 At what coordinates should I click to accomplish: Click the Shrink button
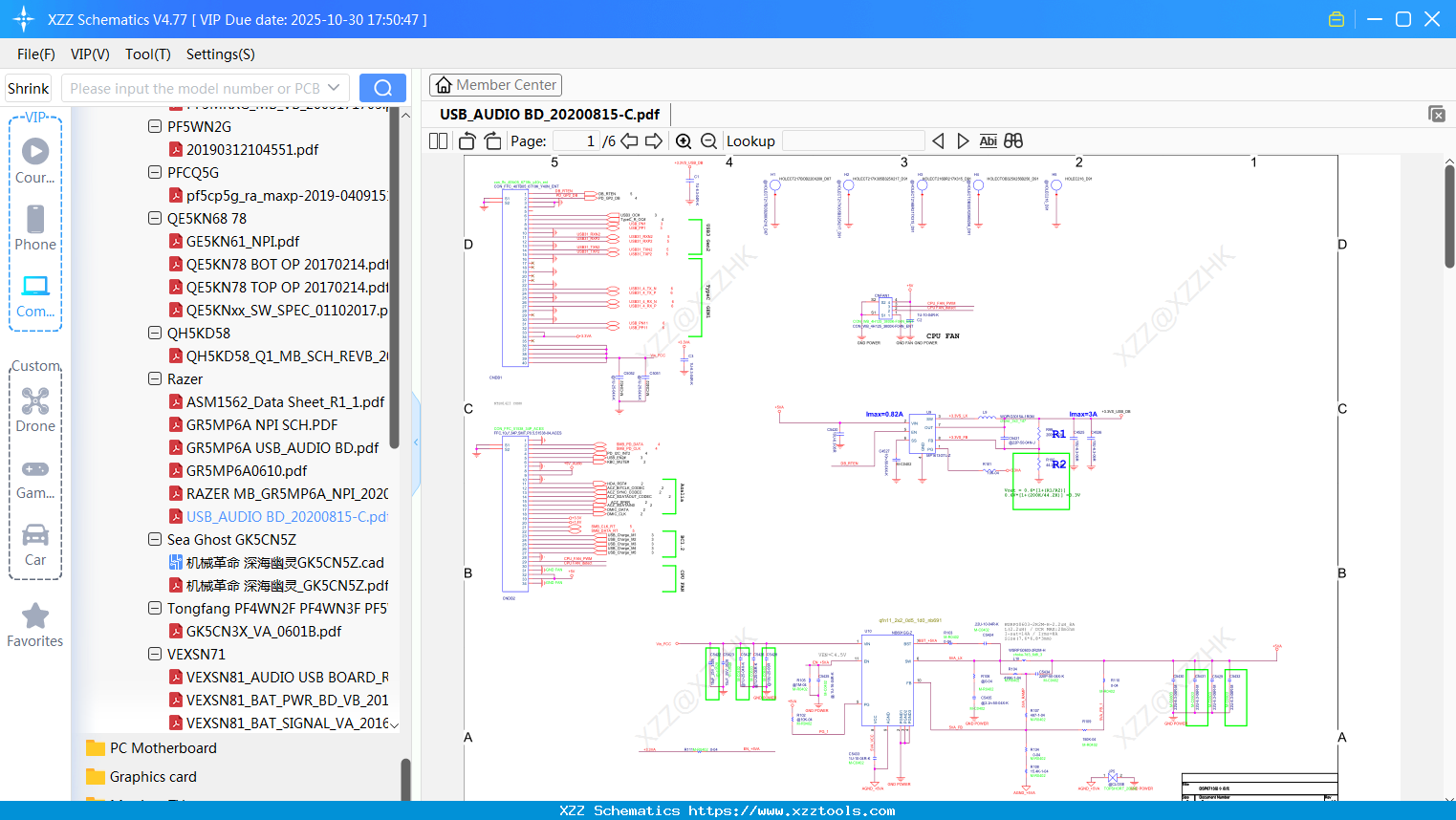[x=29, y=88]
